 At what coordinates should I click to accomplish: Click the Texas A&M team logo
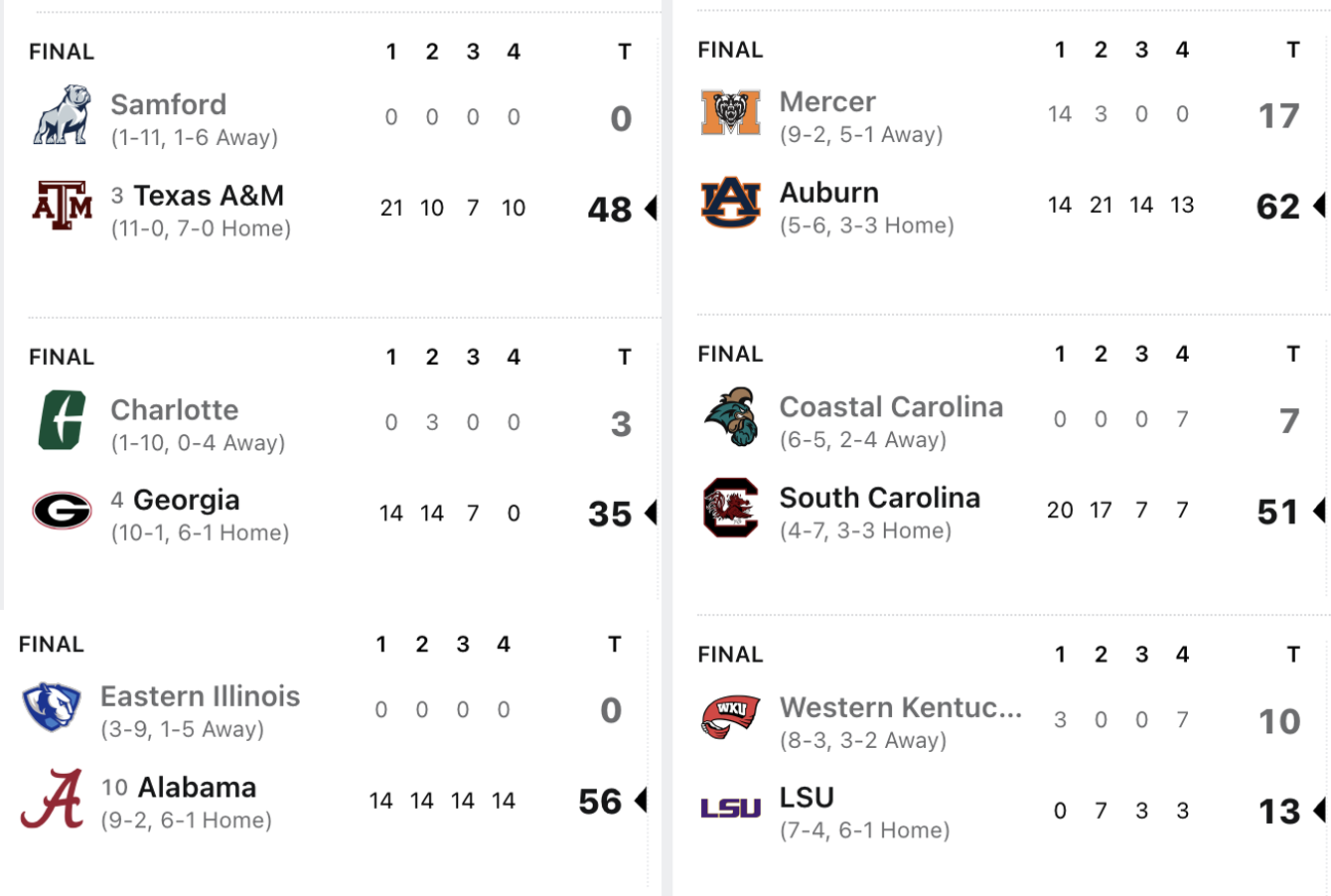point(62,206)
